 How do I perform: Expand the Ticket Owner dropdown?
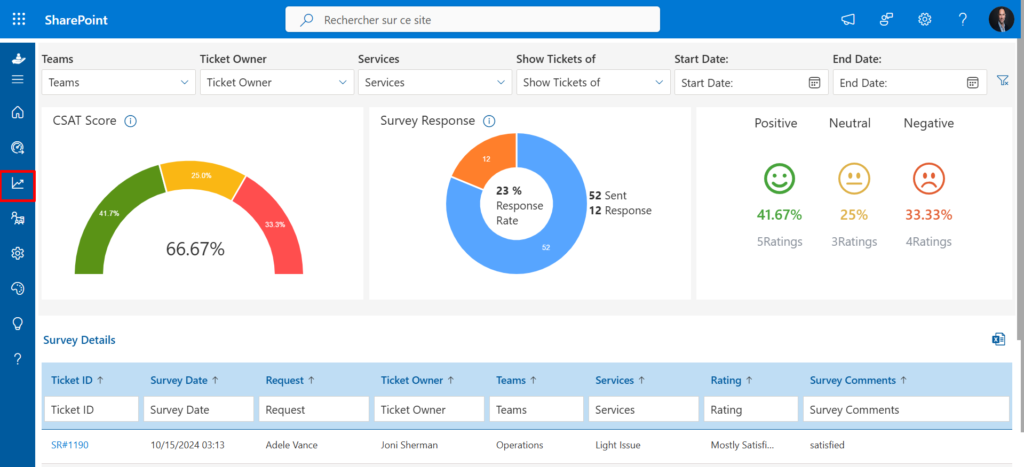pos(276,83)
